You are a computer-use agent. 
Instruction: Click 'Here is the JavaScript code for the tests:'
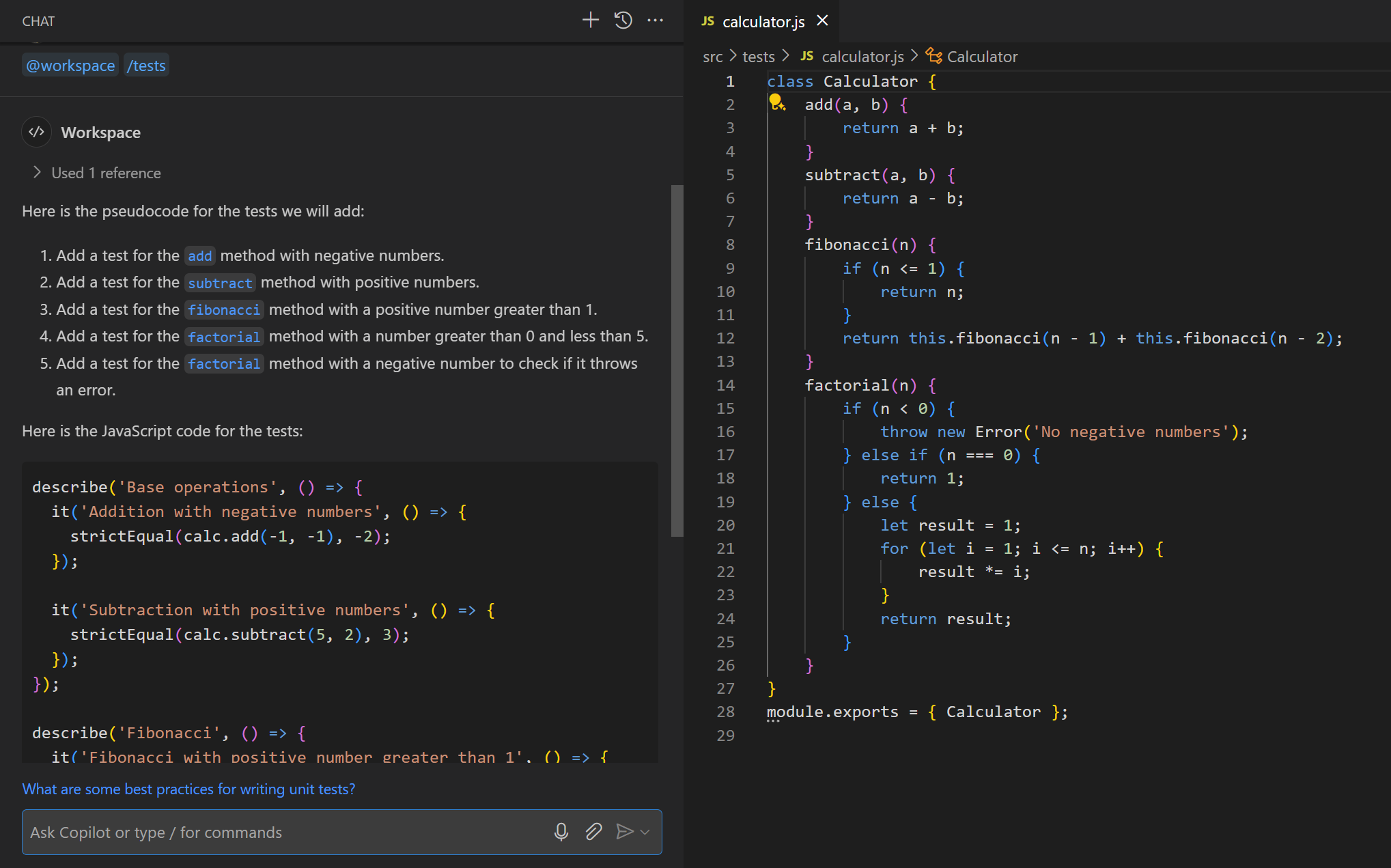click(x=163, y=431)
